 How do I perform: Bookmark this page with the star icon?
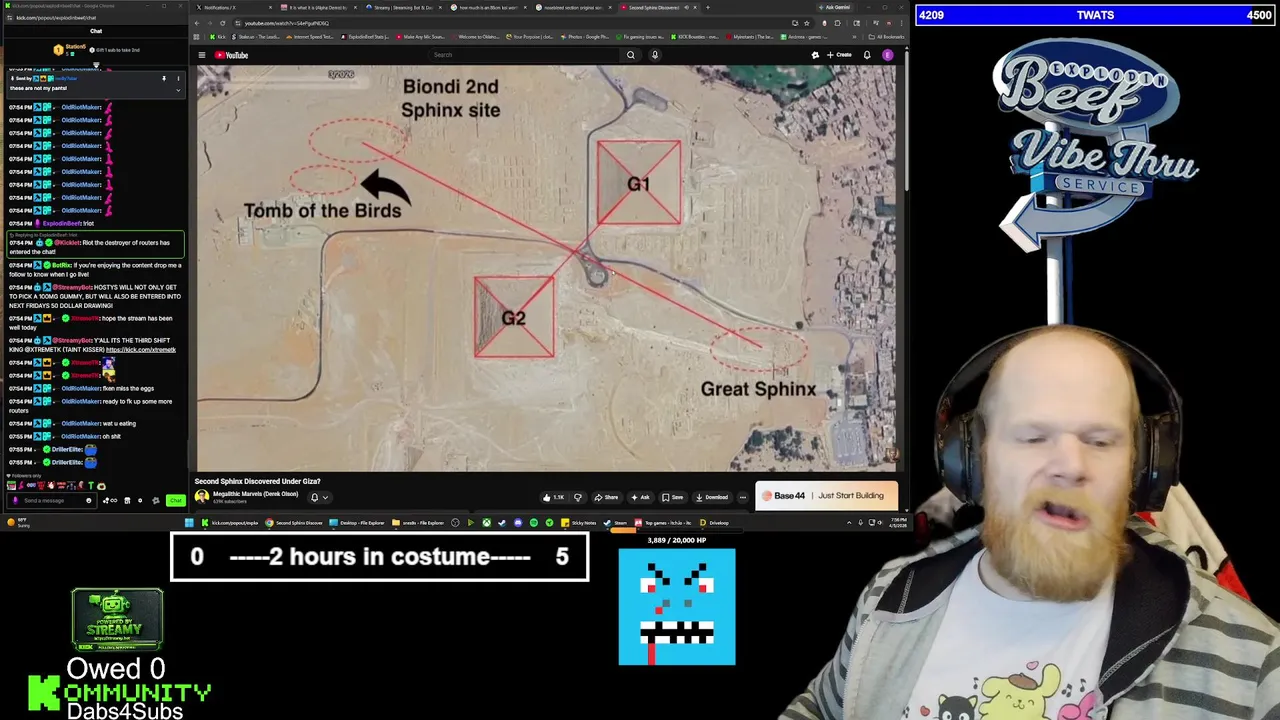tap(807, 23)
